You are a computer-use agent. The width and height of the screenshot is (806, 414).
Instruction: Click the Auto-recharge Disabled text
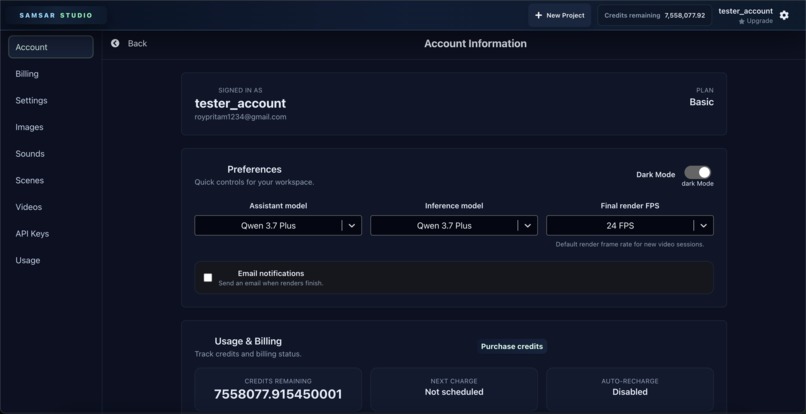(630, 392)
